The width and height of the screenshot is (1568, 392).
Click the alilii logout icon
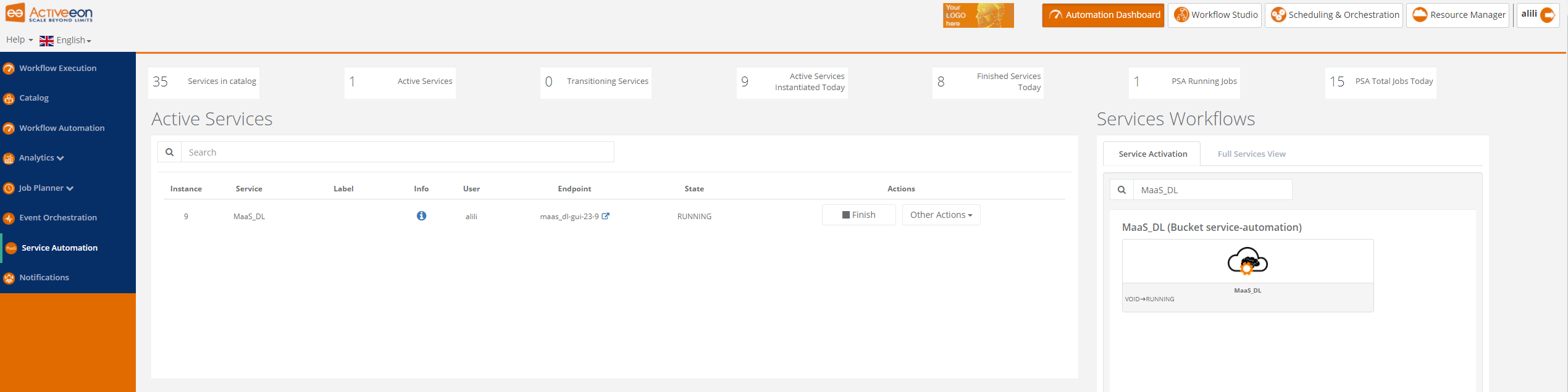pyautogui.click(x=1548, y=15)
